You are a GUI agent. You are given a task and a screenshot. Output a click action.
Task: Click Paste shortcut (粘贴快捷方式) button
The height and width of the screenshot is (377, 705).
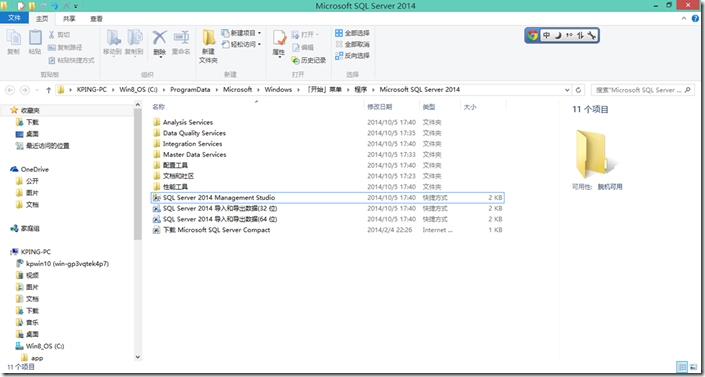click(x=71, y=60)
